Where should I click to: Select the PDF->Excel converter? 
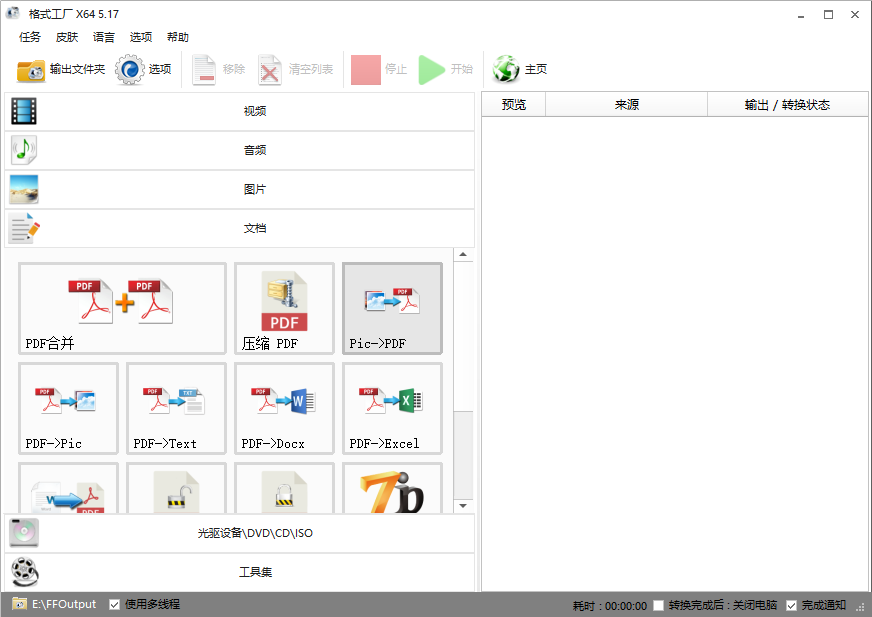pos(392,408)
